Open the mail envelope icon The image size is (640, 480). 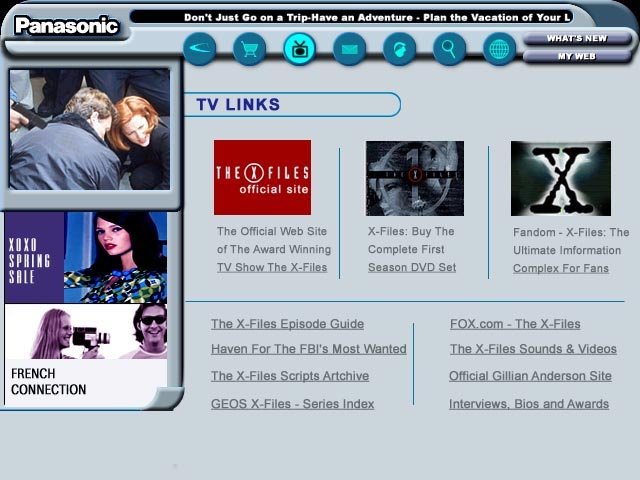[x=349, y=49]
